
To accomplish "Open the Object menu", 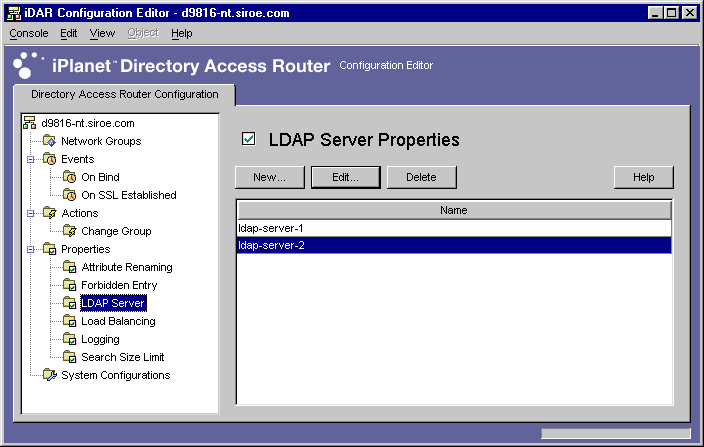I will click(x=143, y=33).
